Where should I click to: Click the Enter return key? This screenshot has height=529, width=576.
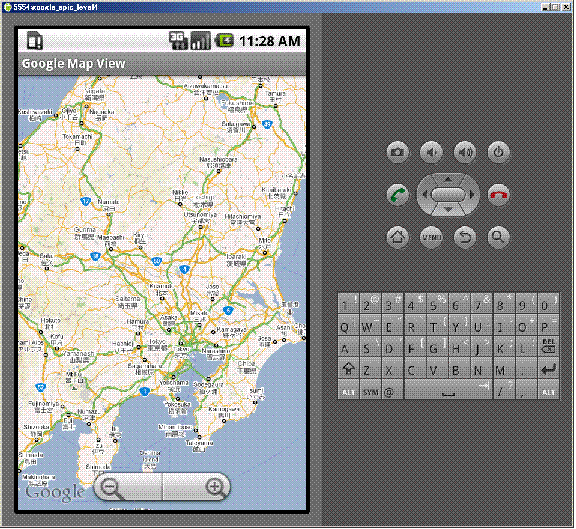[x=548, y=369]
